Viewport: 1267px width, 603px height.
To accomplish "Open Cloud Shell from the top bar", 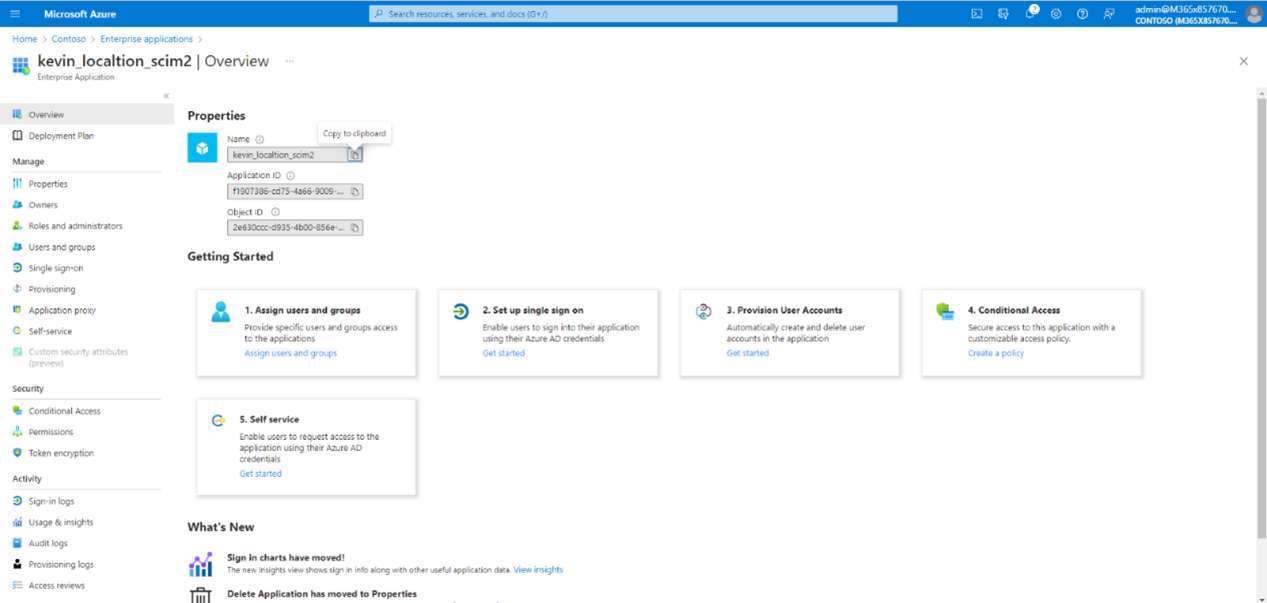I will [x=977, y=14].
